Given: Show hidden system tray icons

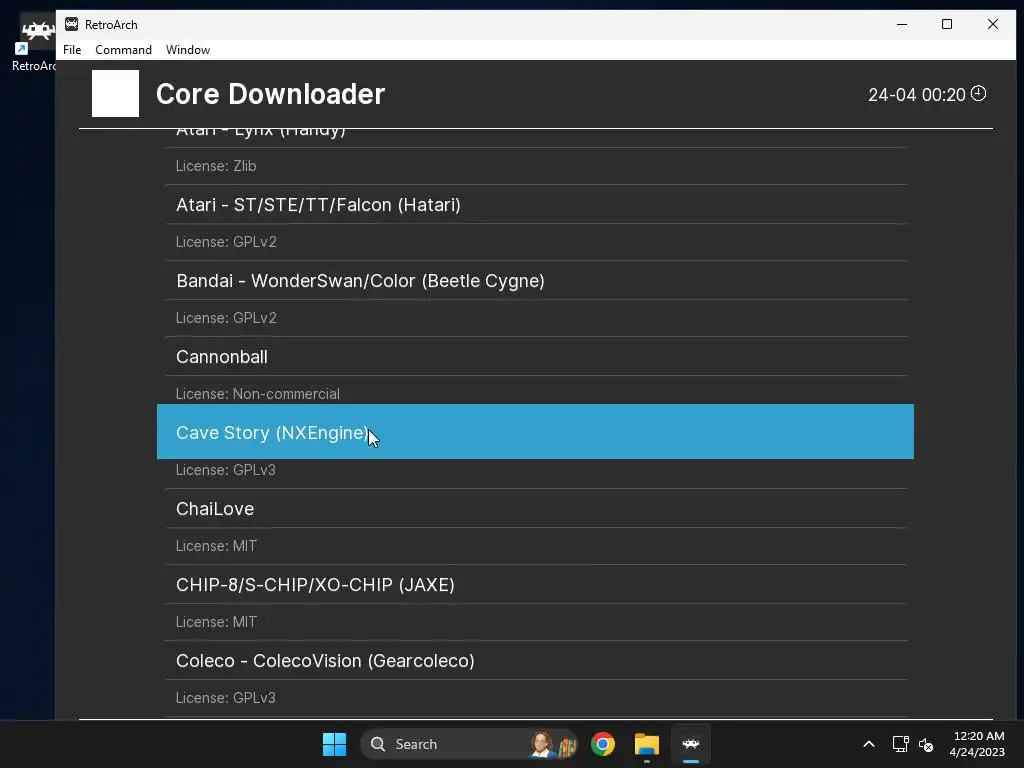Looking at the screenshot, I should coord(869,744).
